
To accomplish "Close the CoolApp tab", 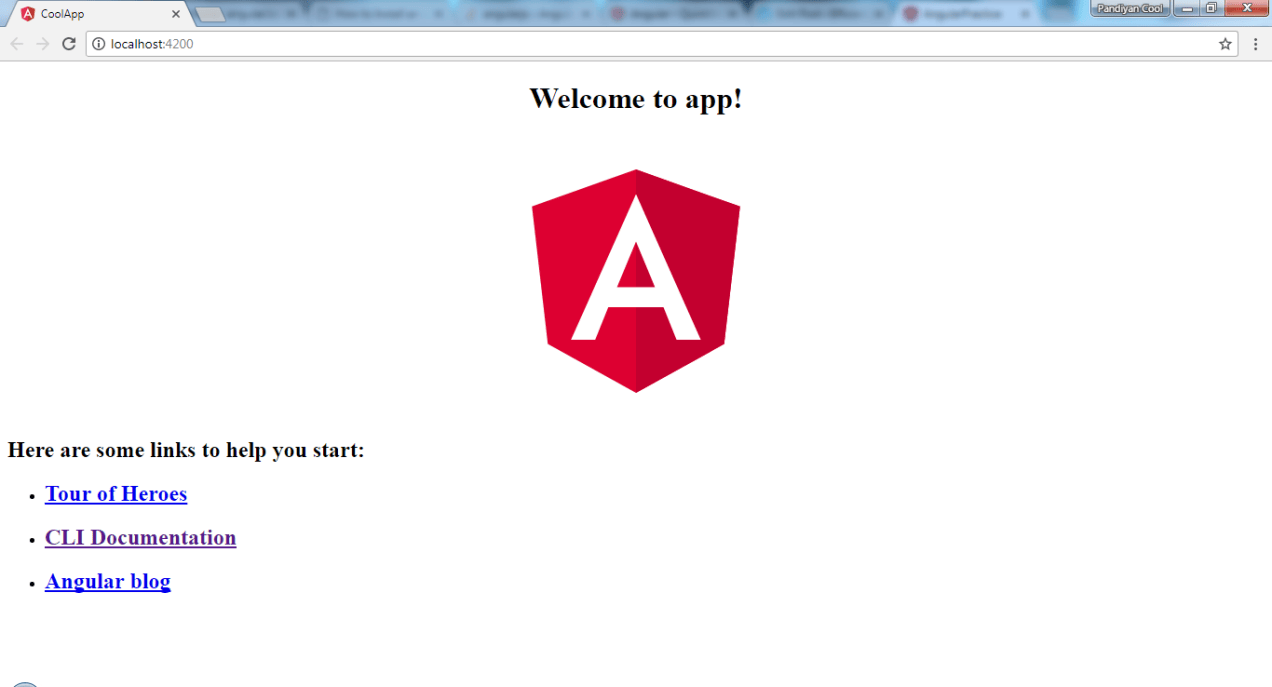I will [176, 14].
